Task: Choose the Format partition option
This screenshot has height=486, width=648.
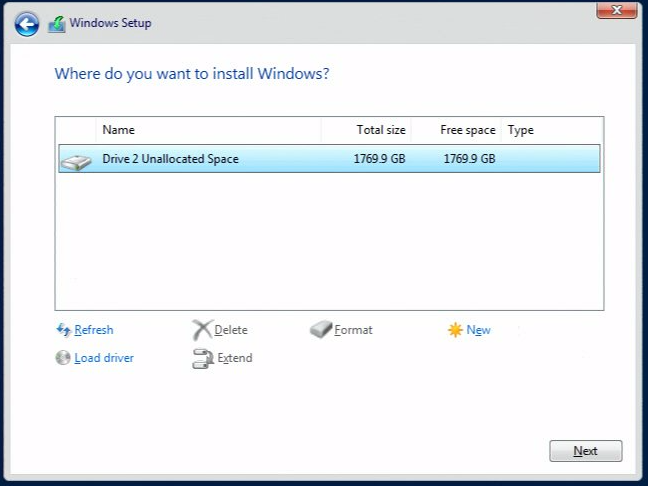Action: tap(353, 330)
